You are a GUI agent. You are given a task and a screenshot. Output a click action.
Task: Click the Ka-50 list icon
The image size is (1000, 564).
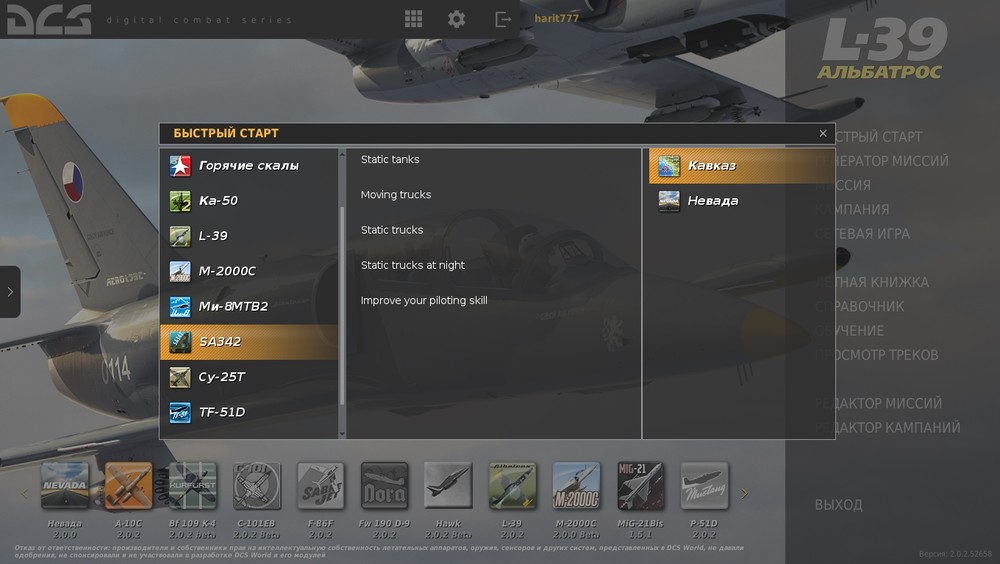[180, 201]
